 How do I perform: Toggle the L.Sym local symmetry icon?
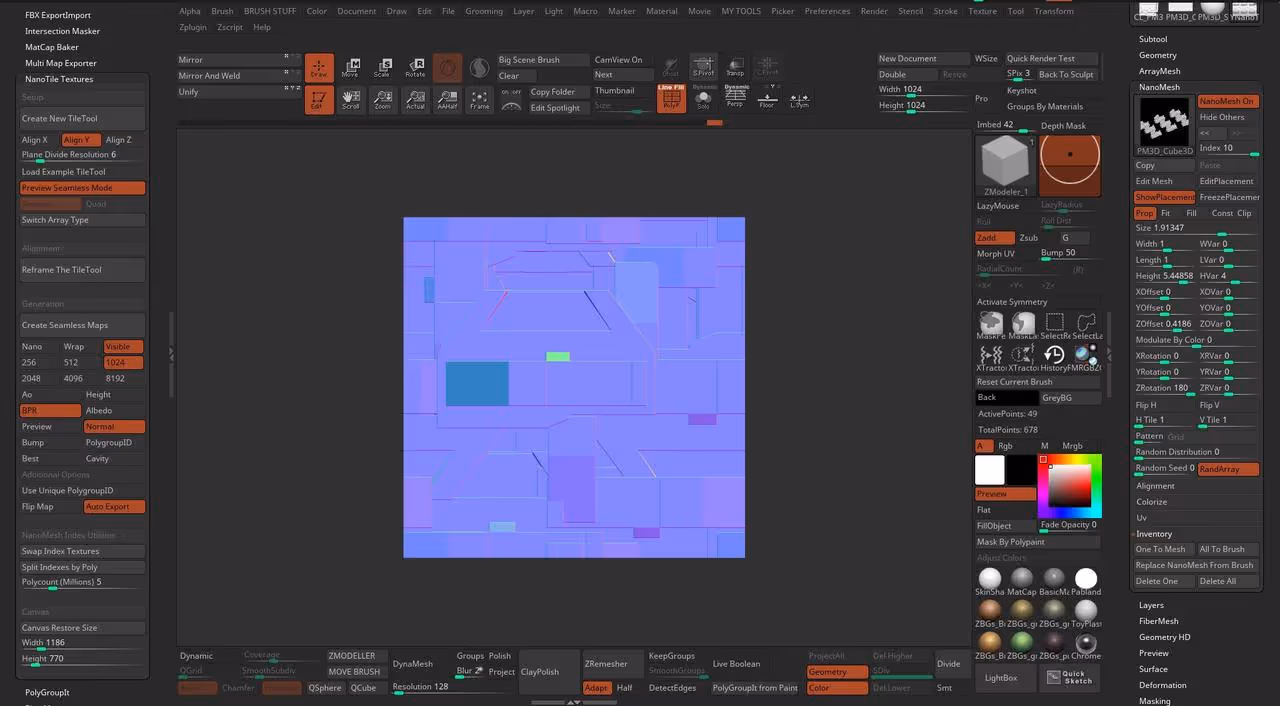click(x=799, y=98)
